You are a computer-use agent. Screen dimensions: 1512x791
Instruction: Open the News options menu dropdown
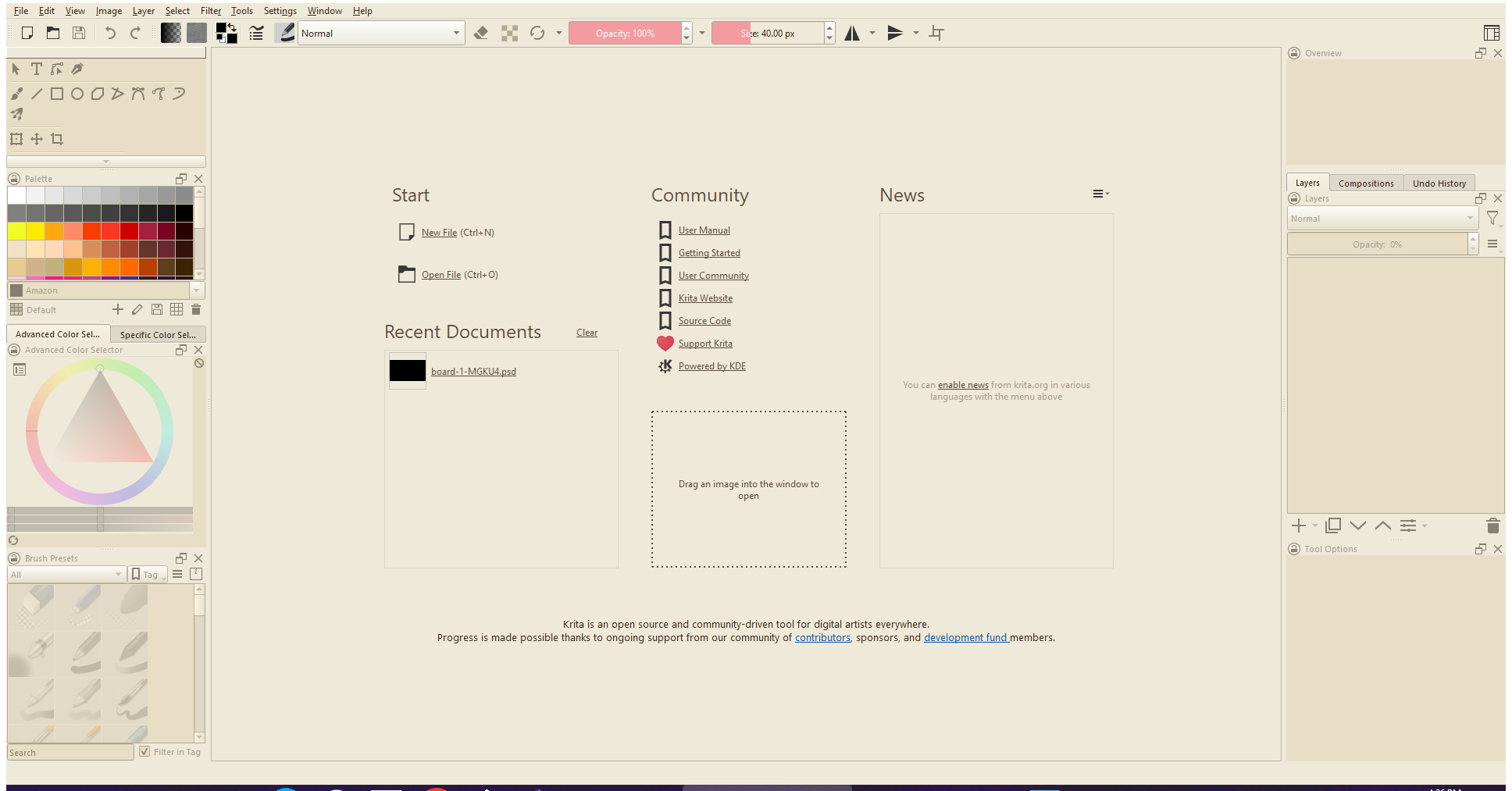click(1100, 194)
